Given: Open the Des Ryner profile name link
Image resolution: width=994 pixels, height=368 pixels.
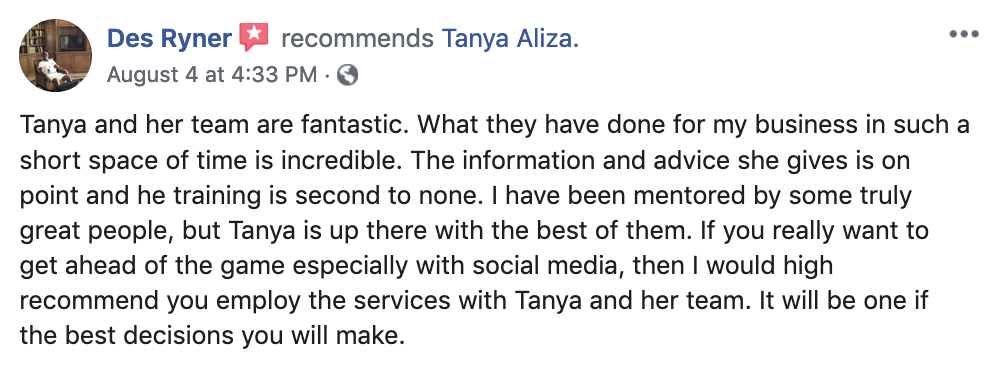Looking at the screenshot, I should [x=169, y=39].
